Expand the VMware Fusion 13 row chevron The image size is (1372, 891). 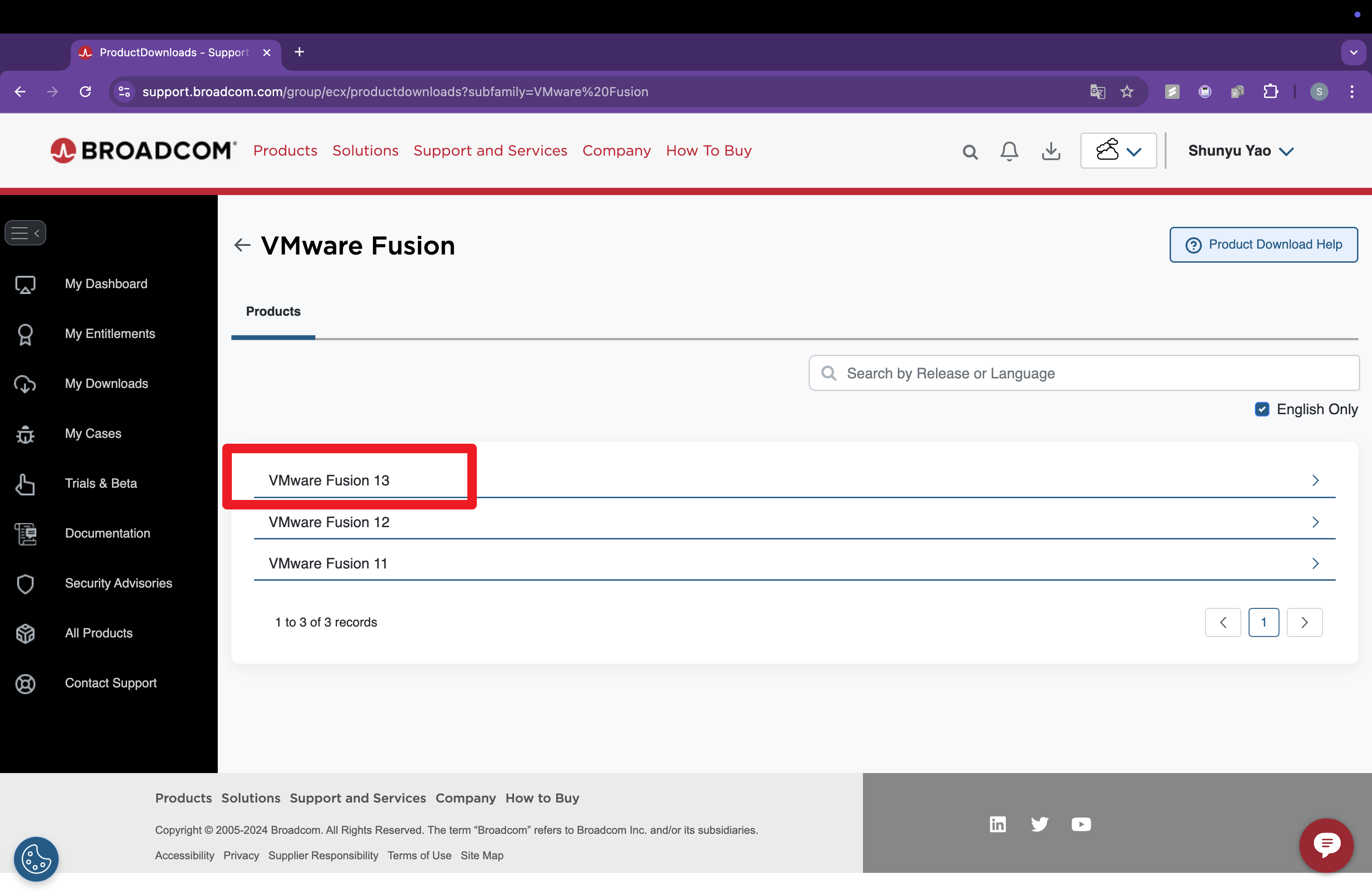1315,480
